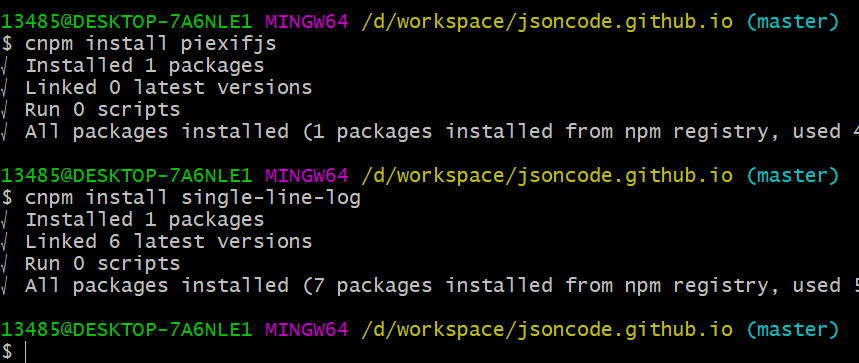Click the dollar sign before cnpm install piexifjs
The height and width of the screenshot is (363, 859).
click(x=6, y=44)
